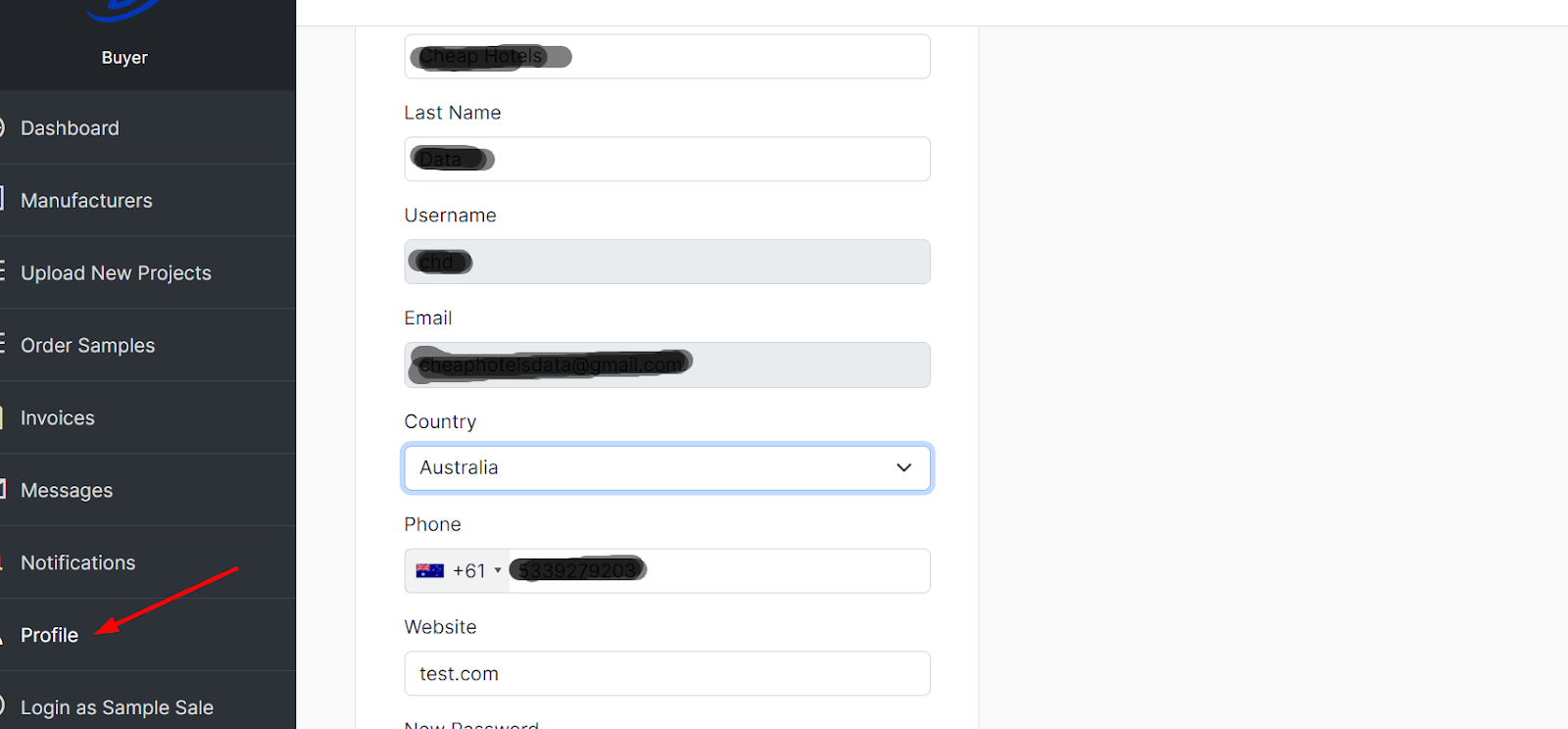Click Login as Sample Sale link
The image size is (1568, 729).
[x=117, y=707]
